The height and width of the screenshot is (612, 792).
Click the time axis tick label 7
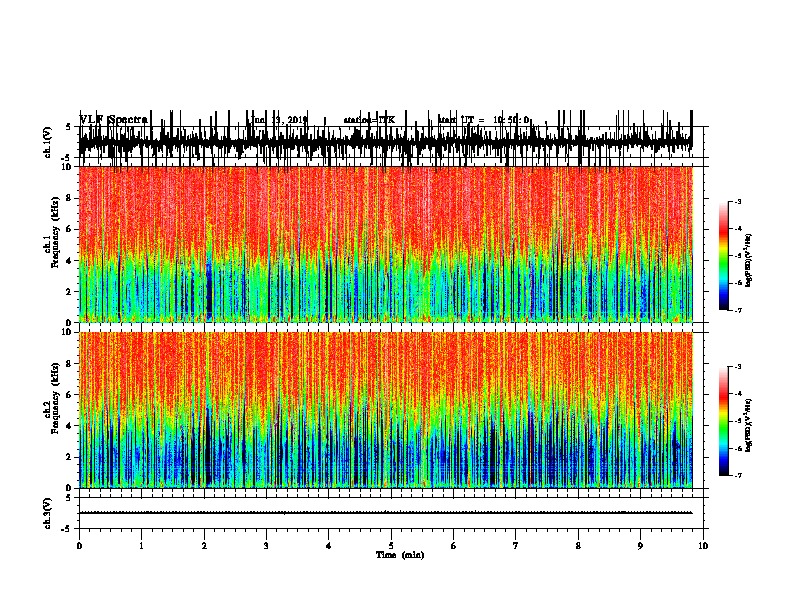click(x=516, y=546)
